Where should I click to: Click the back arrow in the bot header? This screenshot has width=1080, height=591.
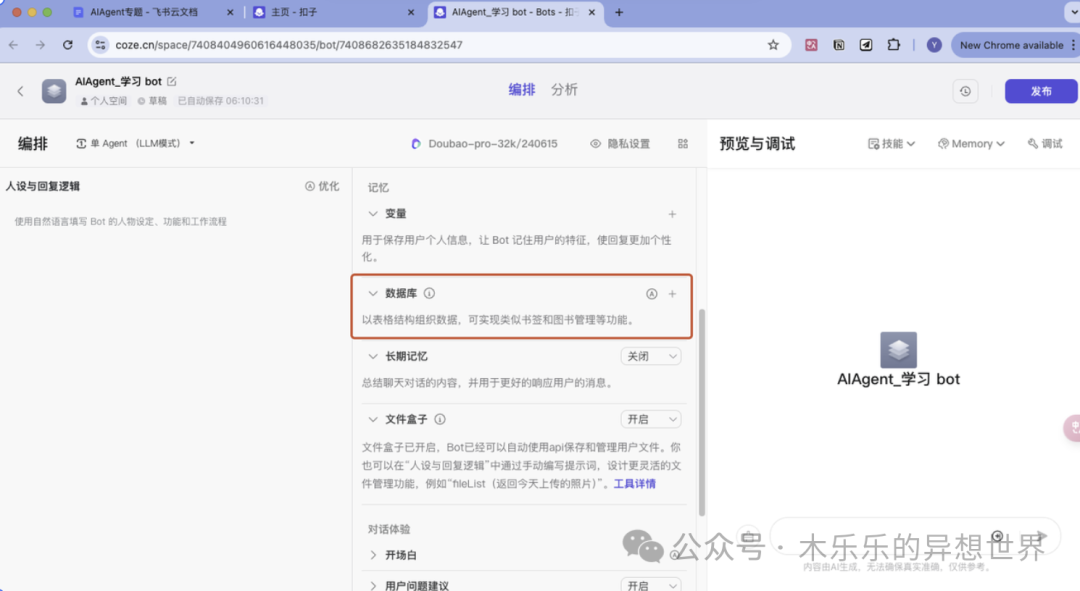(x=20, y=91)
